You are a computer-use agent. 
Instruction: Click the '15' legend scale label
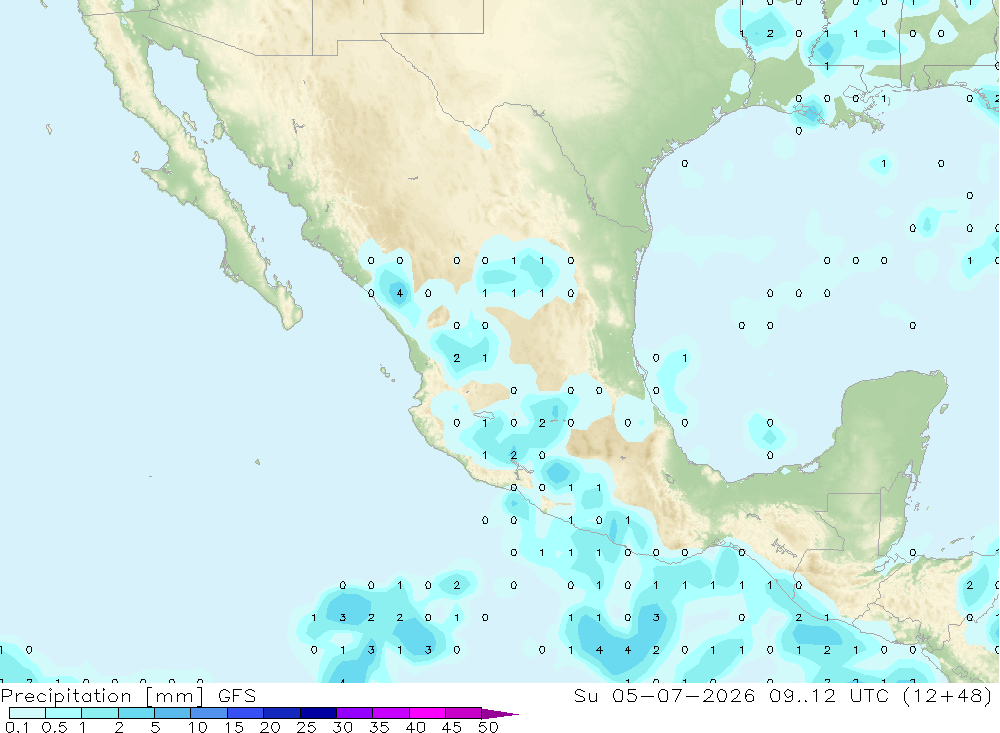pos(234,727)
